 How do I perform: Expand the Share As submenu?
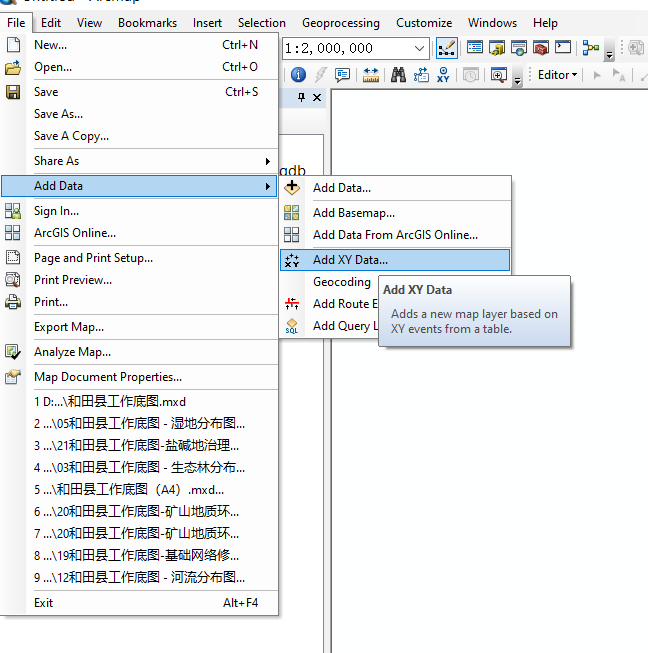click(268, 161)
